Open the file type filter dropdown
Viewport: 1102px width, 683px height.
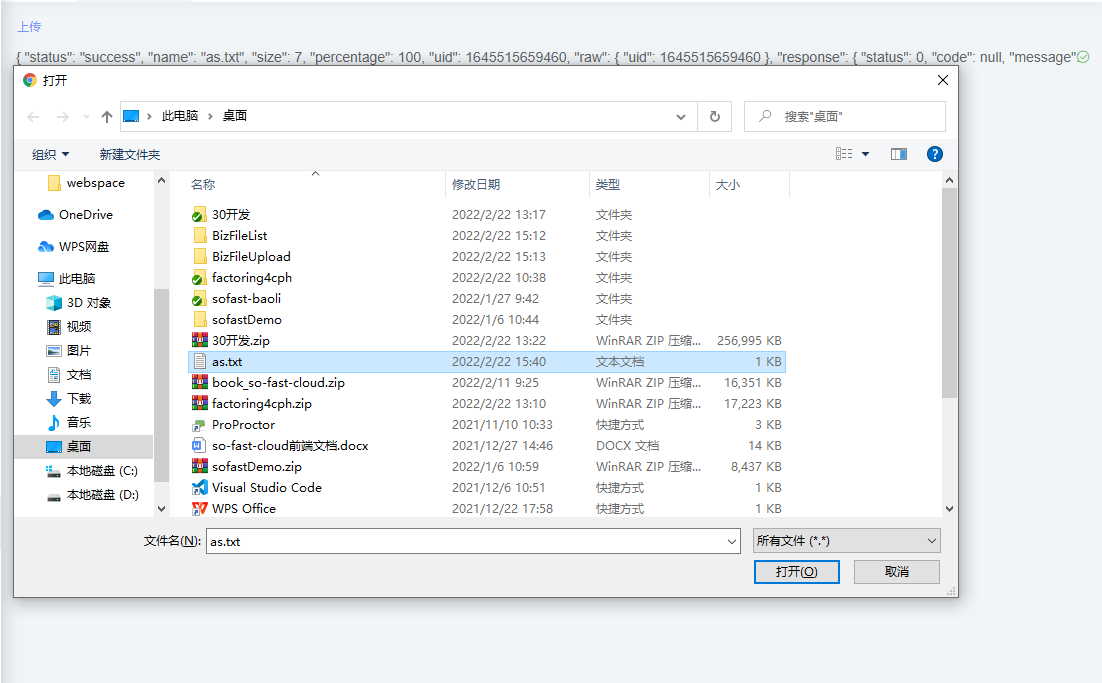846,541
